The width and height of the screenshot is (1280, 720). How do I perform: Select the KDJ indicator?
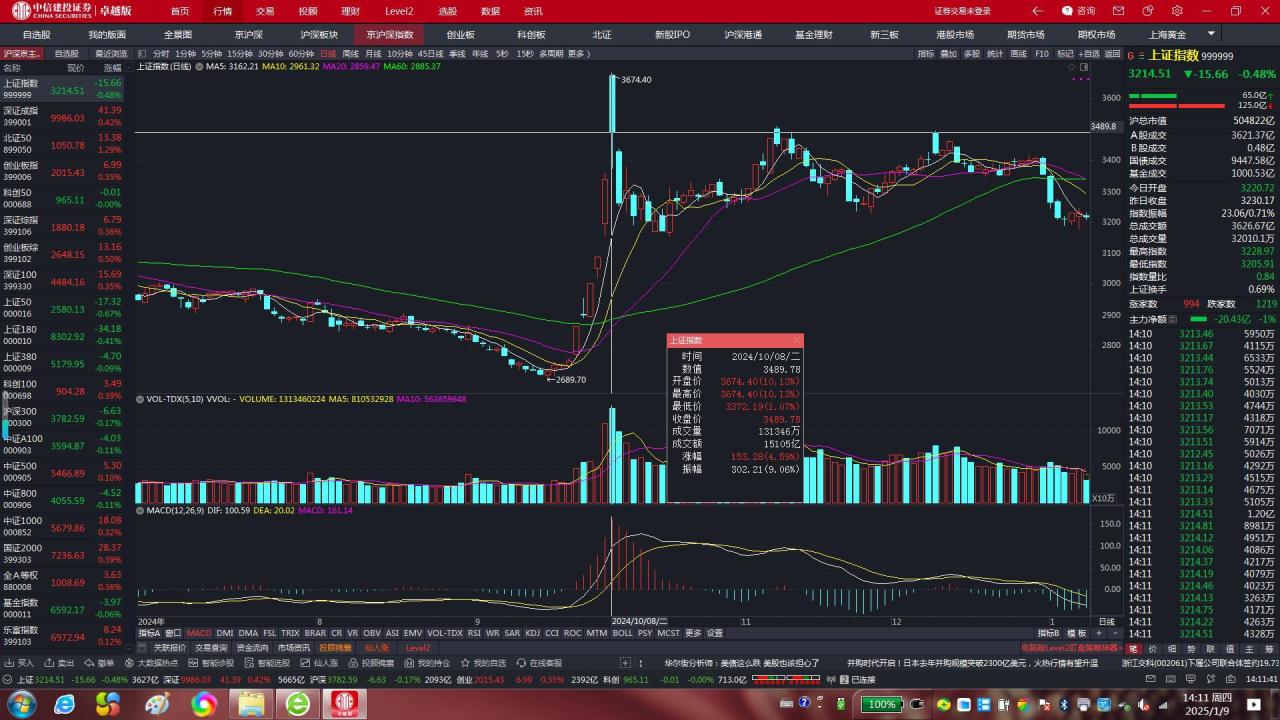pos(532,633)
